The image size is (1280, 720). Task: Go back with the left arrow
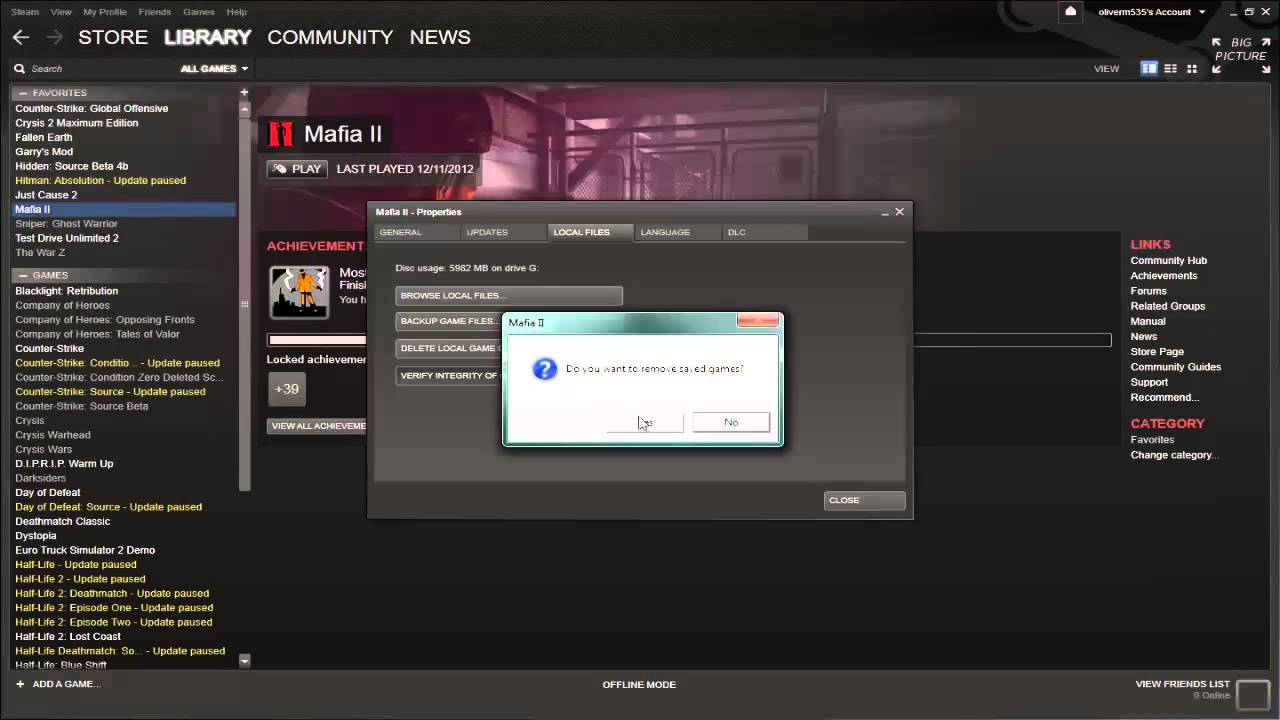pos(20,37)
